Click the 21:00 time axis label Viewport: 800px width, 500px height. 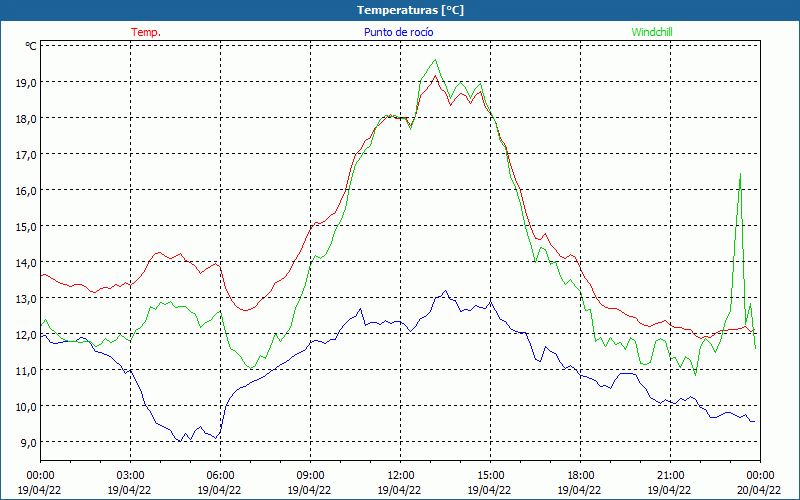pyautogui.click(x=670, y=476)
